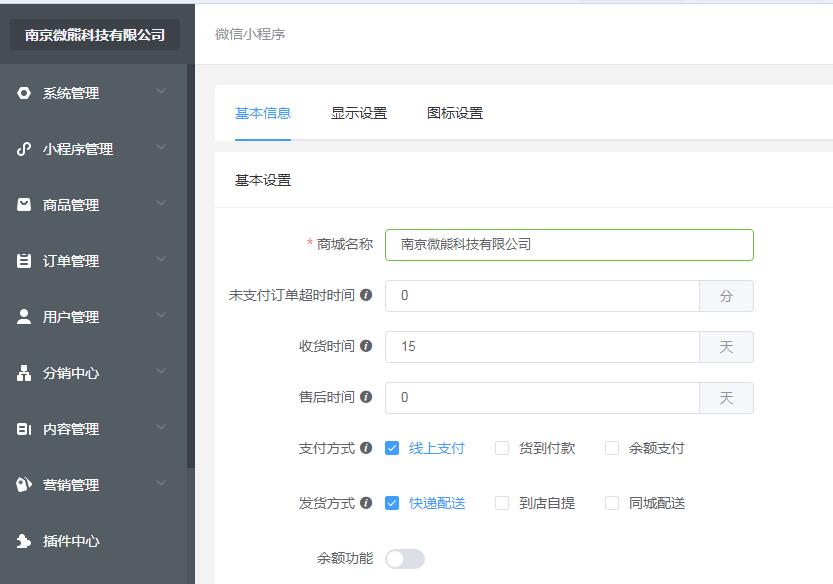This screenshot has height=584, width=833.
Task: Click the 系统管理 settings icon
Action: click(x=24, y=93)
